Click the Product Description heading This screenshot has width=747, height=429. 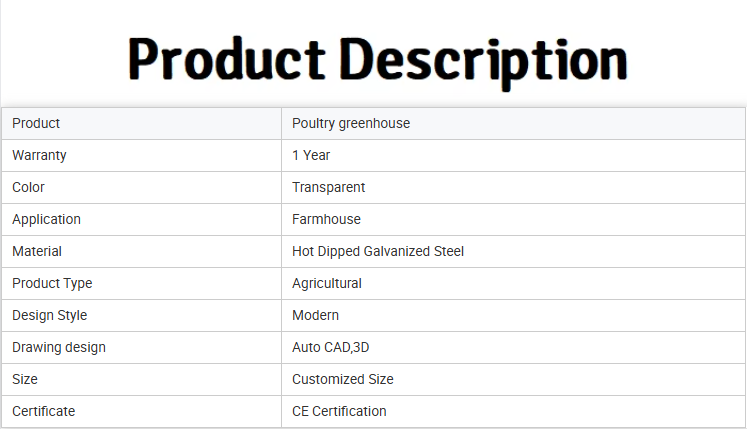click(x=377, y=61)
